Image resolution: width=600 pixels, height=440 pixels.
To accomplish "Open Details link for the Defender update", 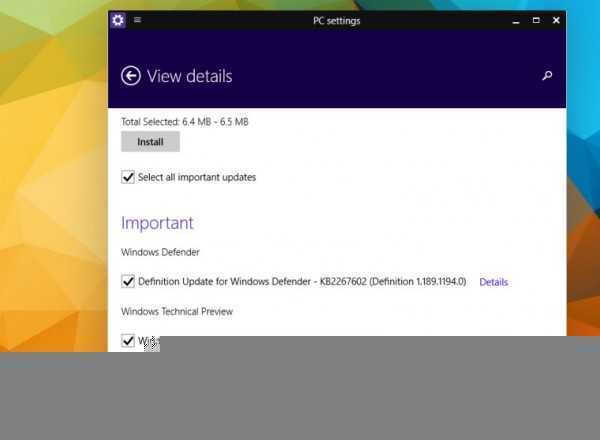I will pos(494,282).
